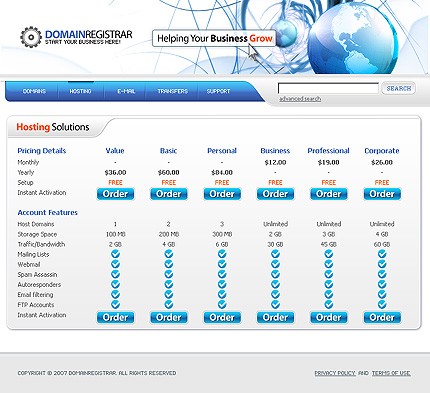Open the Hosting menu item

click(x=80, y=91)
